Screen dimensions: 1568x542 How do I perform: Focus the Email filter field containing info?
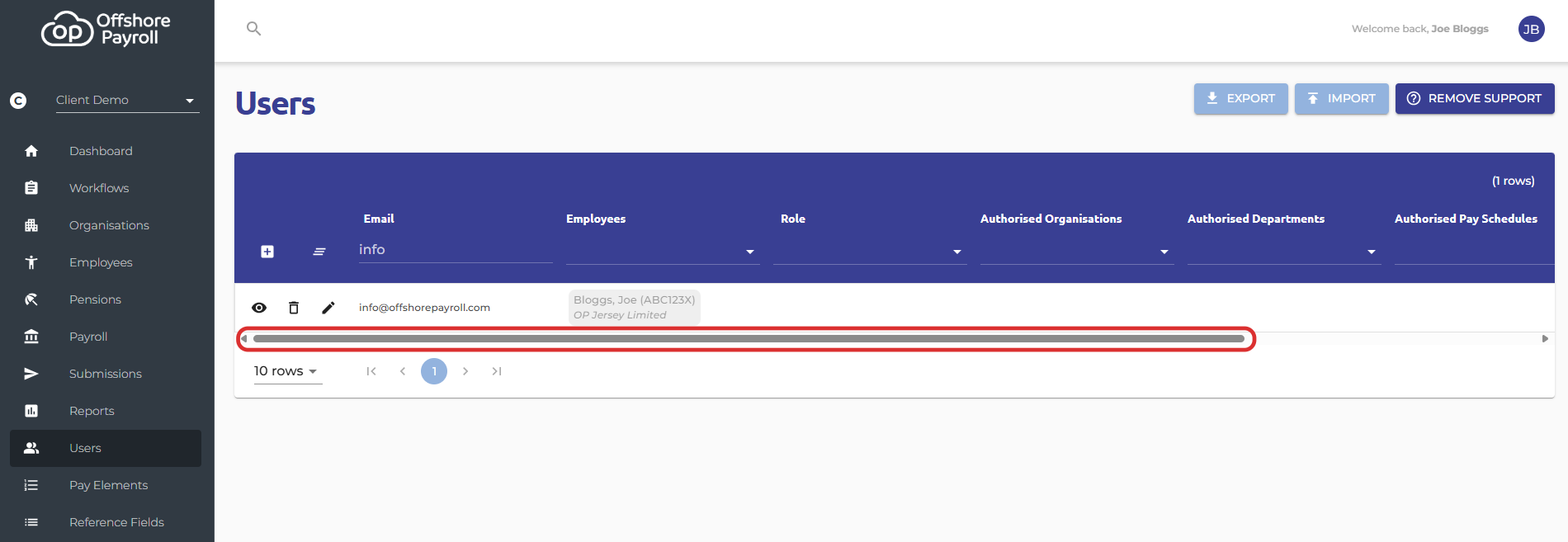point(456,250)
